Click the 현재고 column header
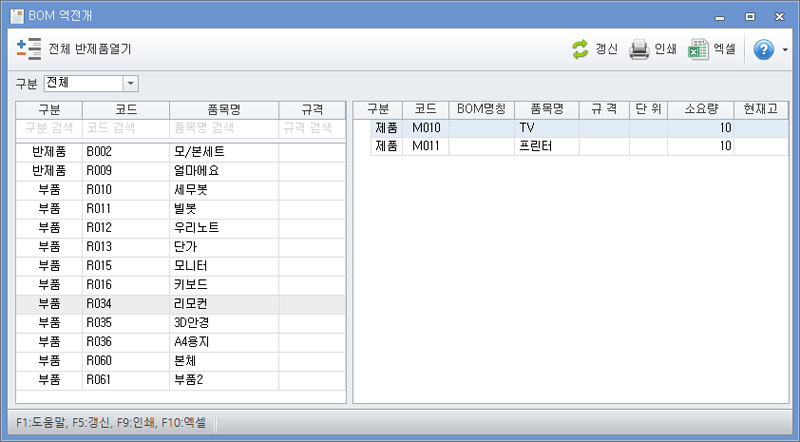The width and height of the screenshot is (800, 442). (760, 109)
